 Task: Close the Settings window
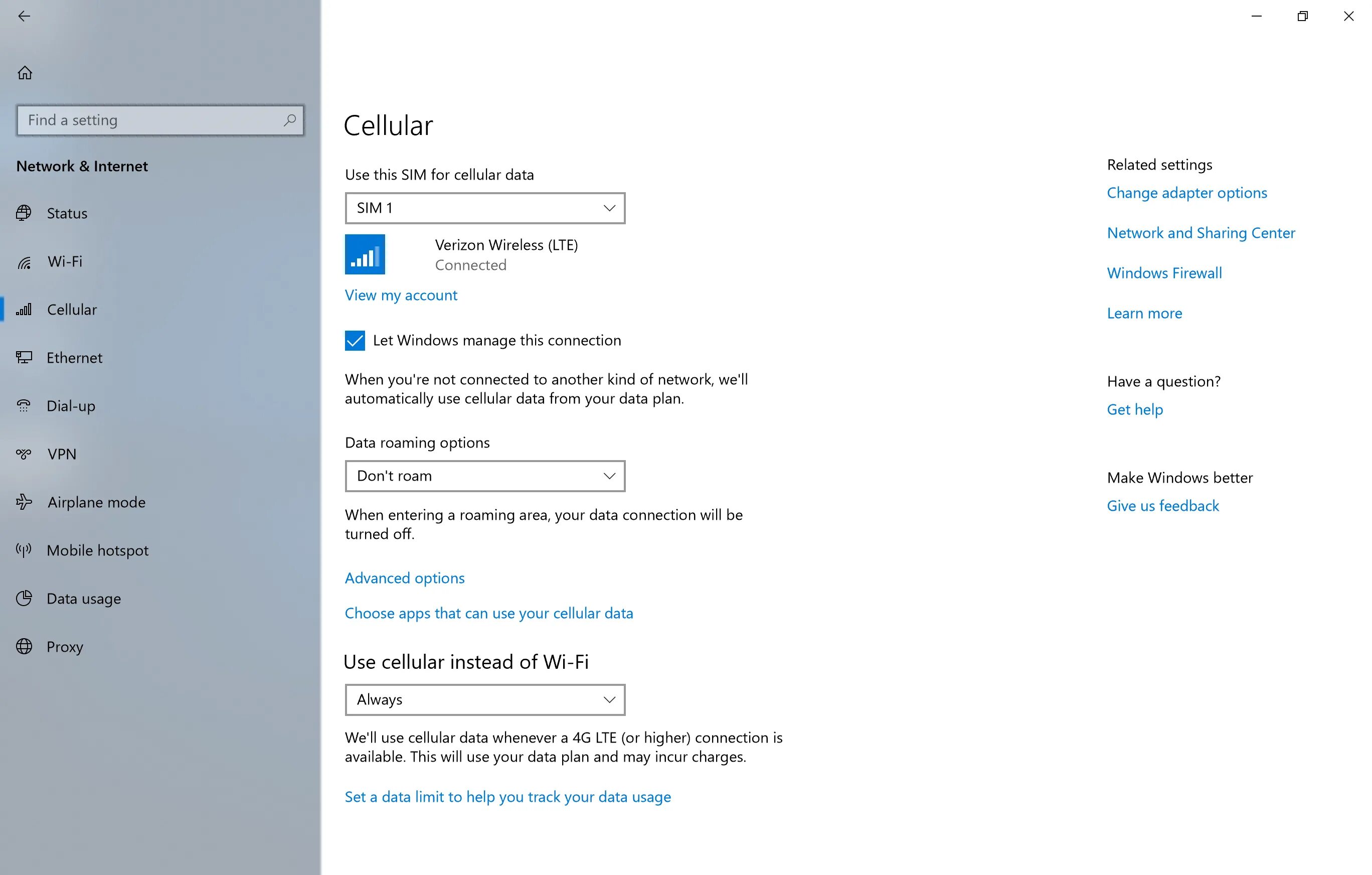pyautogui.click(x=1348, y=16)
